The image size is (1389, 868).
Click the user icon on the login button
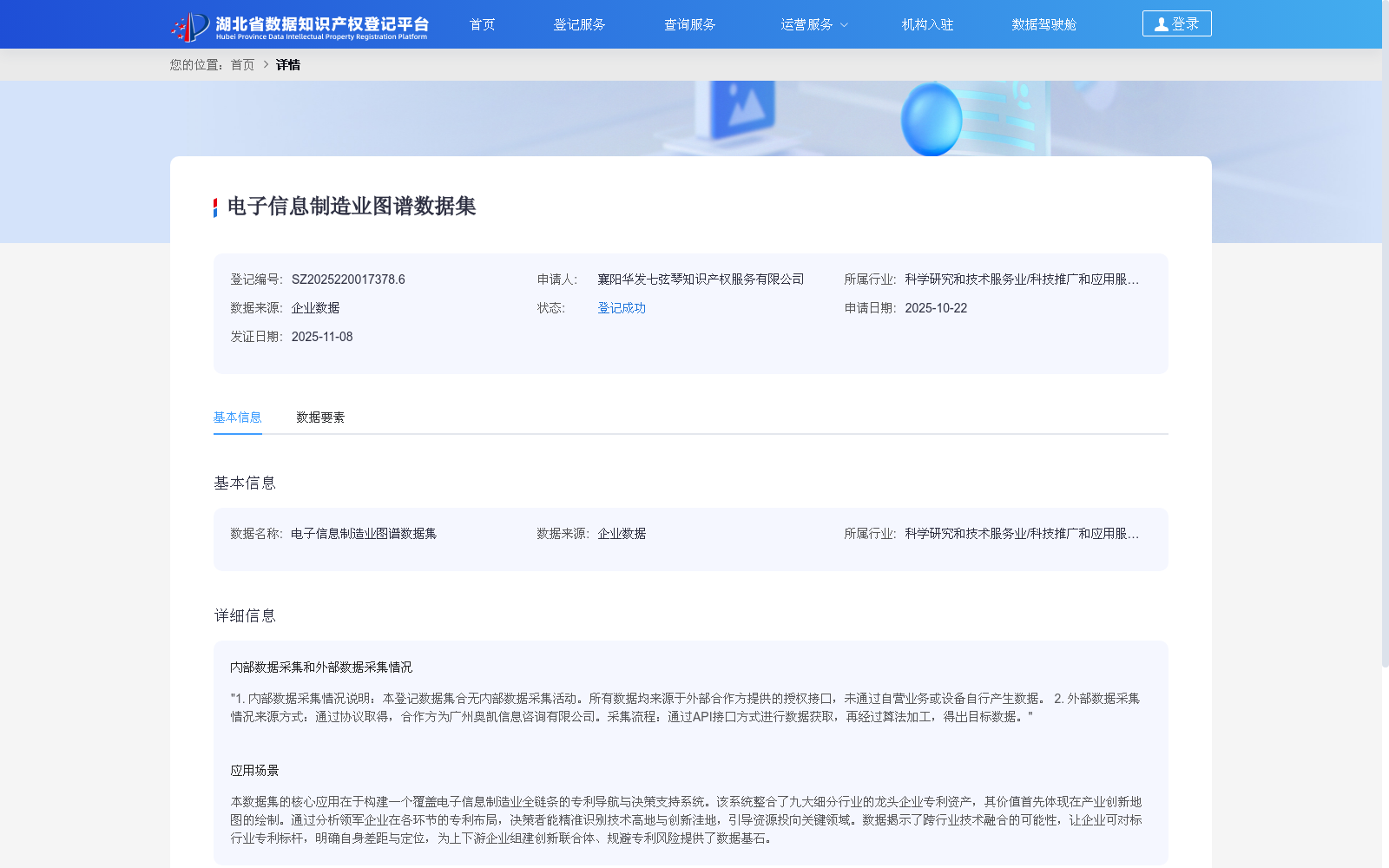coord(1161,23)
